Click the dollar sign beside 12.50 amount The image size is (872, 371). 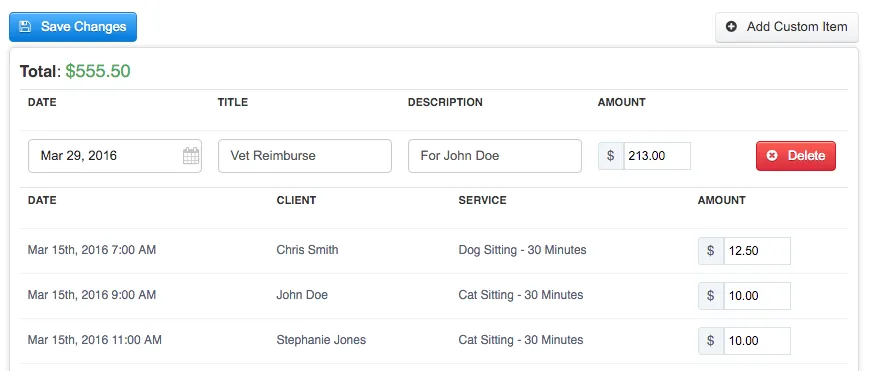711,251
